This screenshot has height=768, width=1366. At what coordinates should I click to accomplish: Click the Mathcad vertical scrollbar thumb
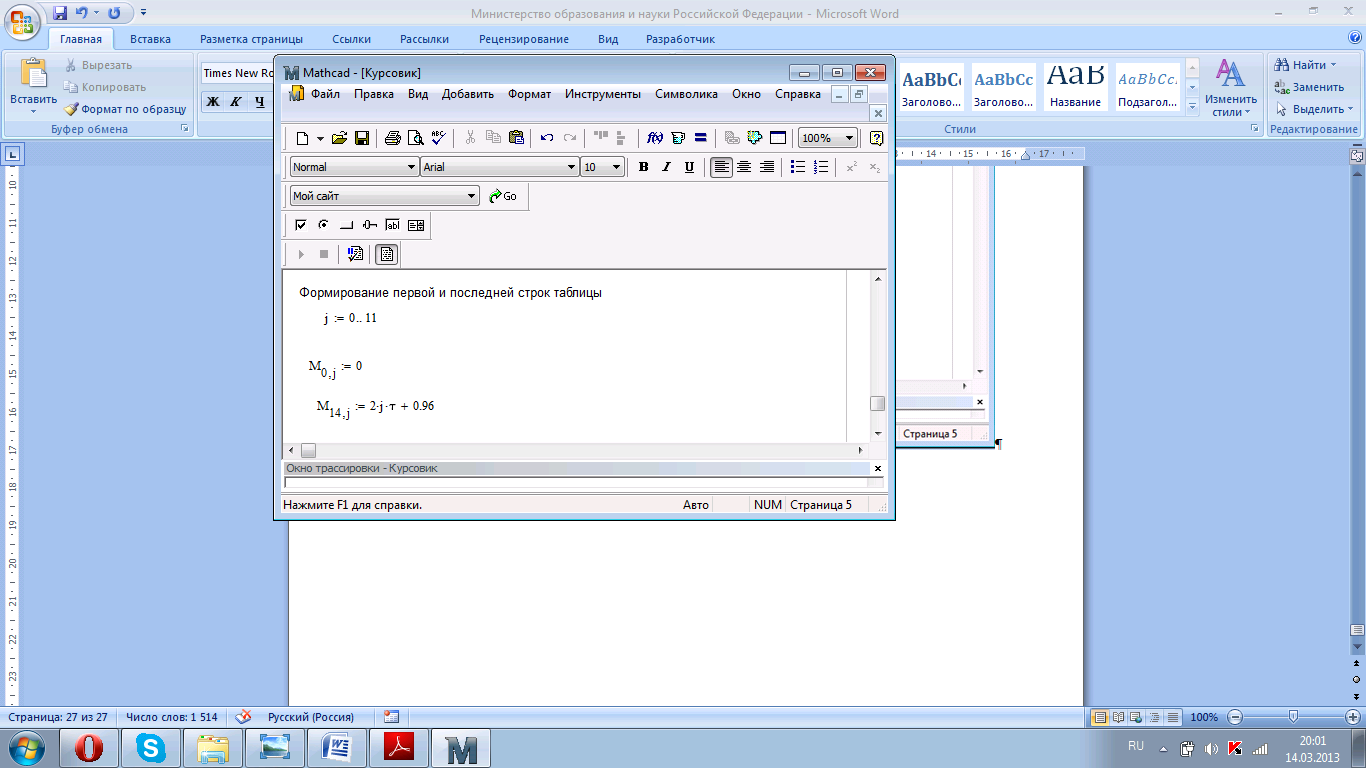click(x=877, y=403)
